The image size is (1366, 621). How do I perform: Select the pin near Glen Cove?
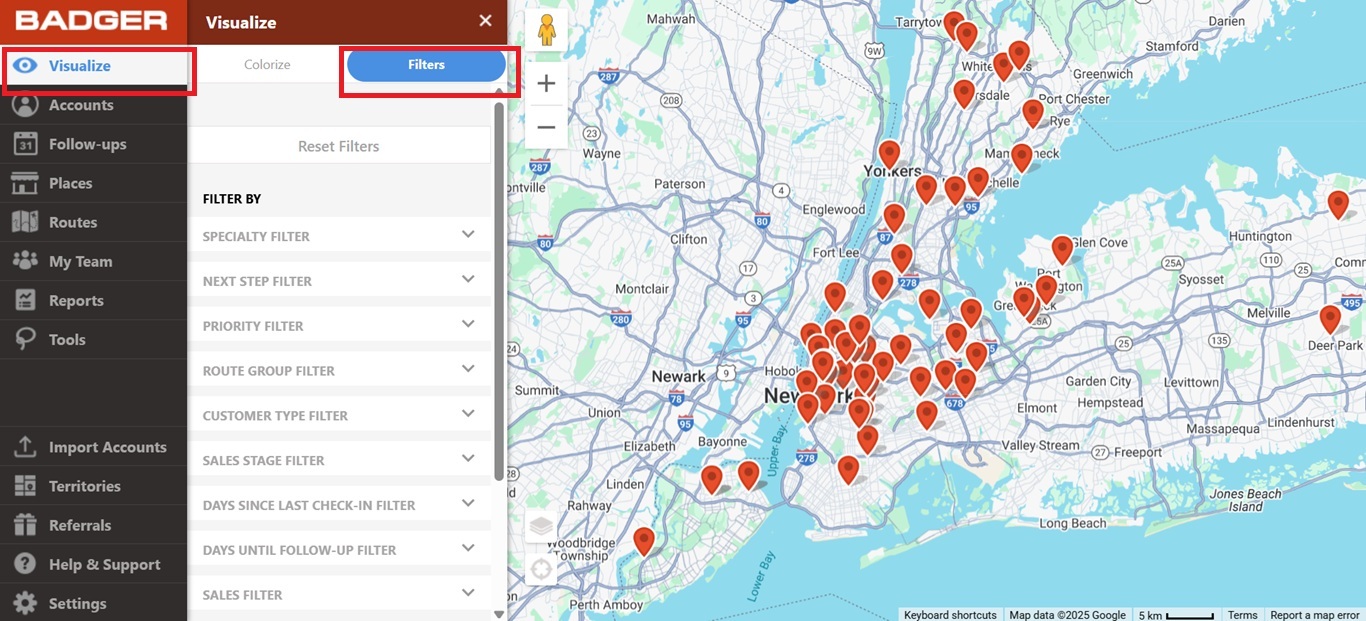1062,249
